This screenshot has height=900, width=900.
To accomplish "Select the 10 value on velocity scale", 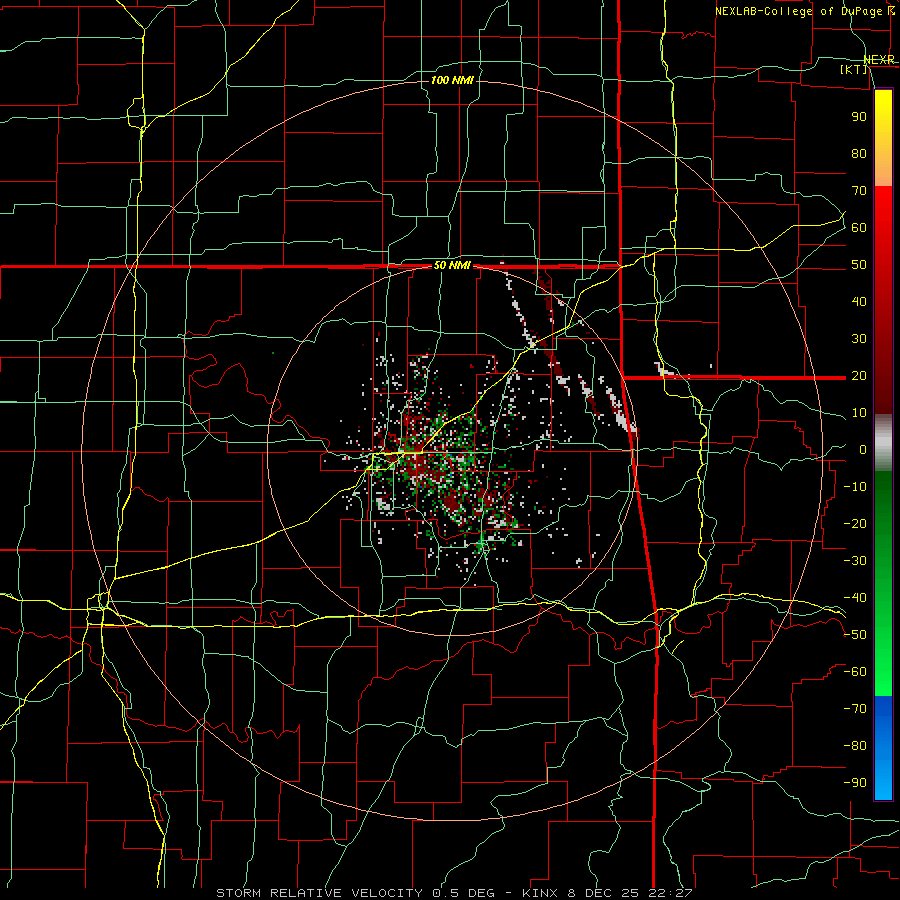I will coord(859,413).
